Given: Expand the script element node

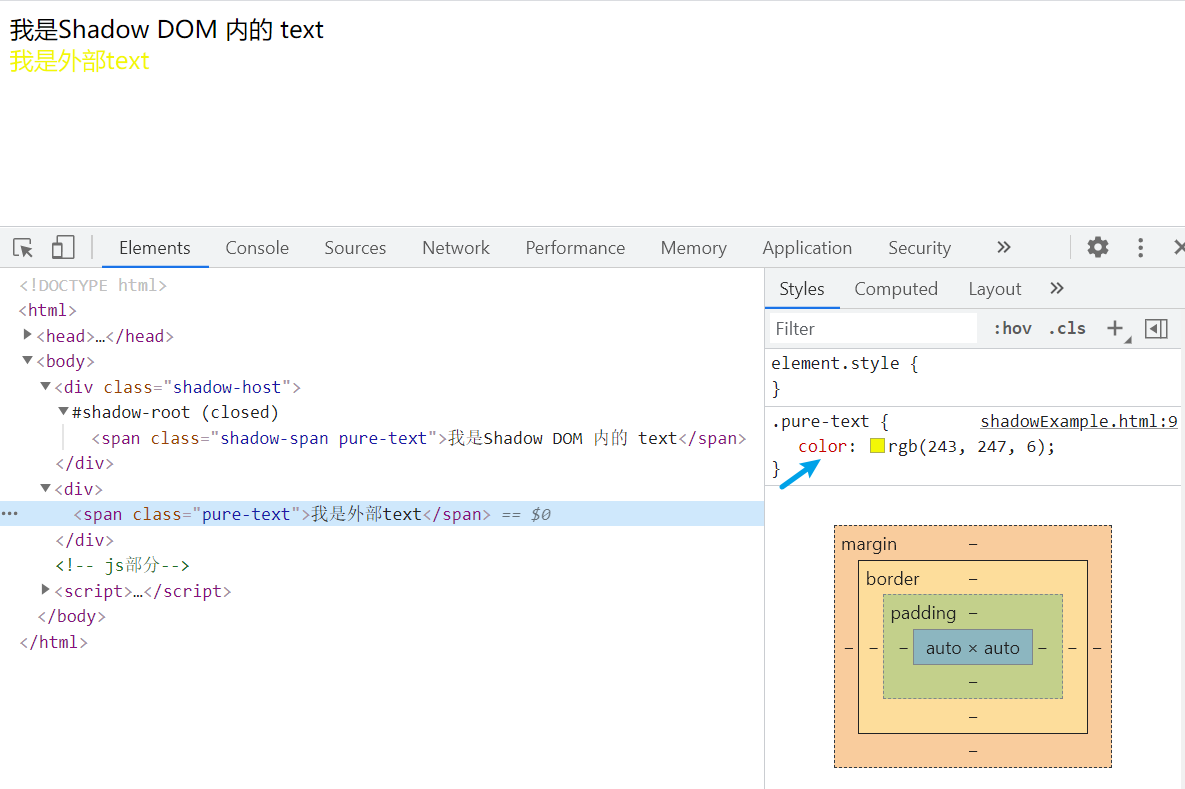Looking at the screenshot, I should pyautogui.click(x=45, y=589).
